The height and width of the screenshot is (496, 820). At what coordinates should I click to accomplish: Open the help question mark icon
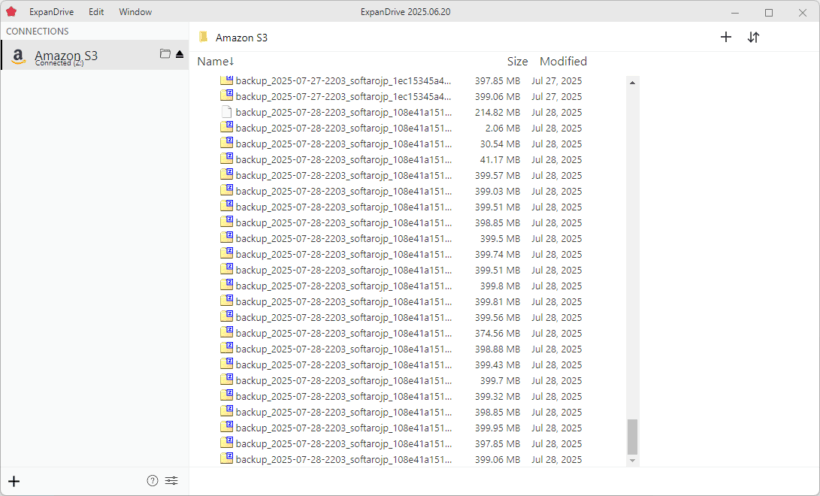tap(152, 480)
